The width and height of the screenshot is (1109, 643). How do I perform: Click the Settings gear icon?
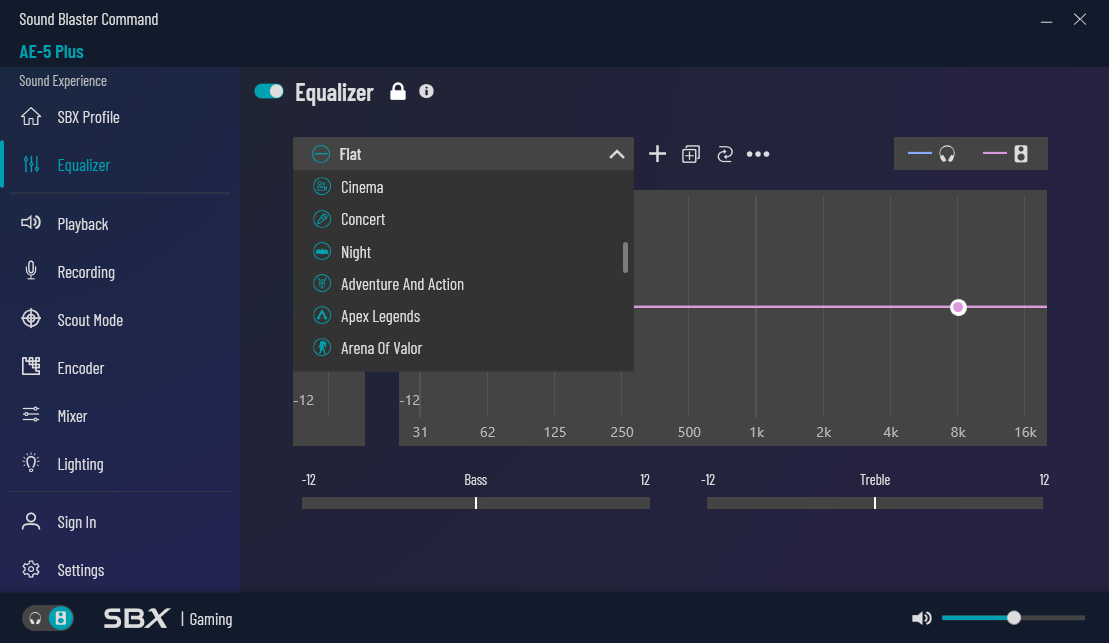[31, 569]
